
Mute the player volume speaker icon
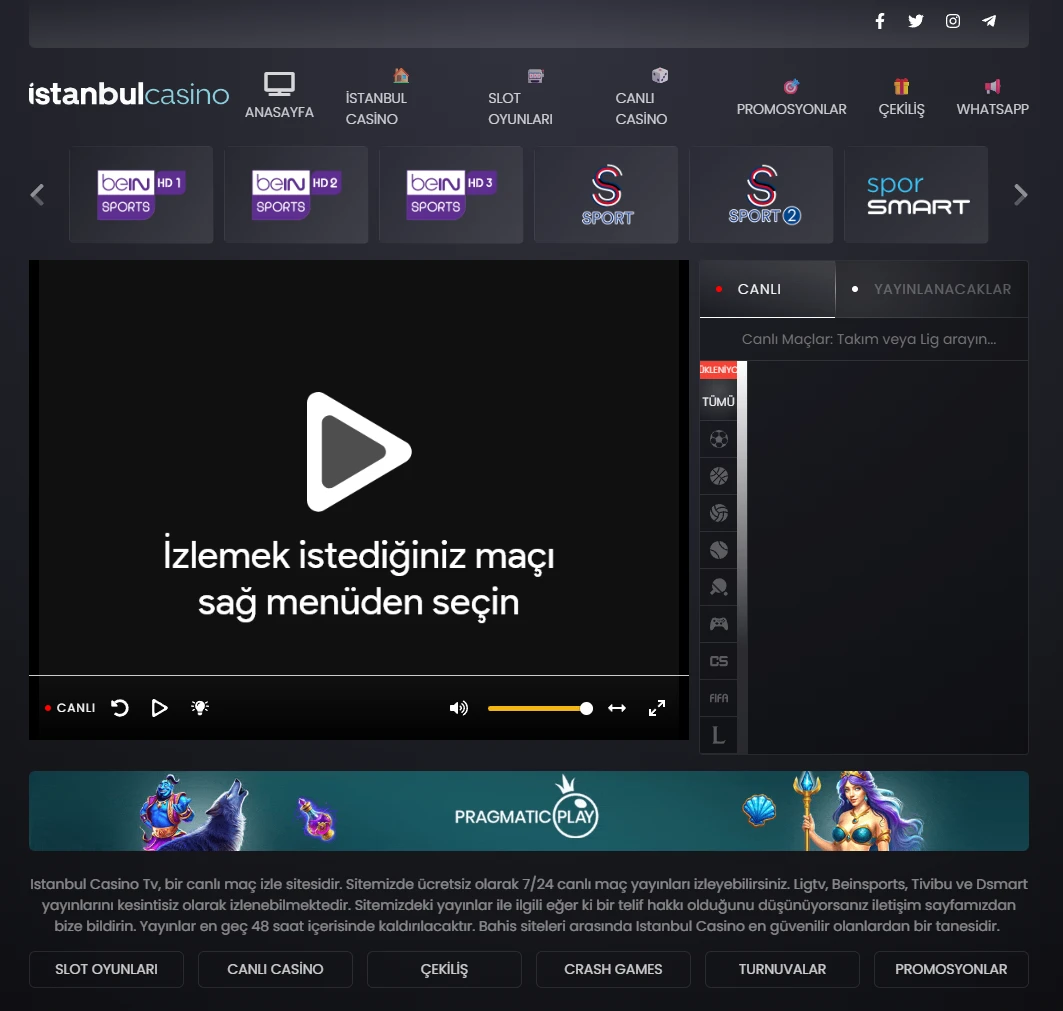point(459,708)
